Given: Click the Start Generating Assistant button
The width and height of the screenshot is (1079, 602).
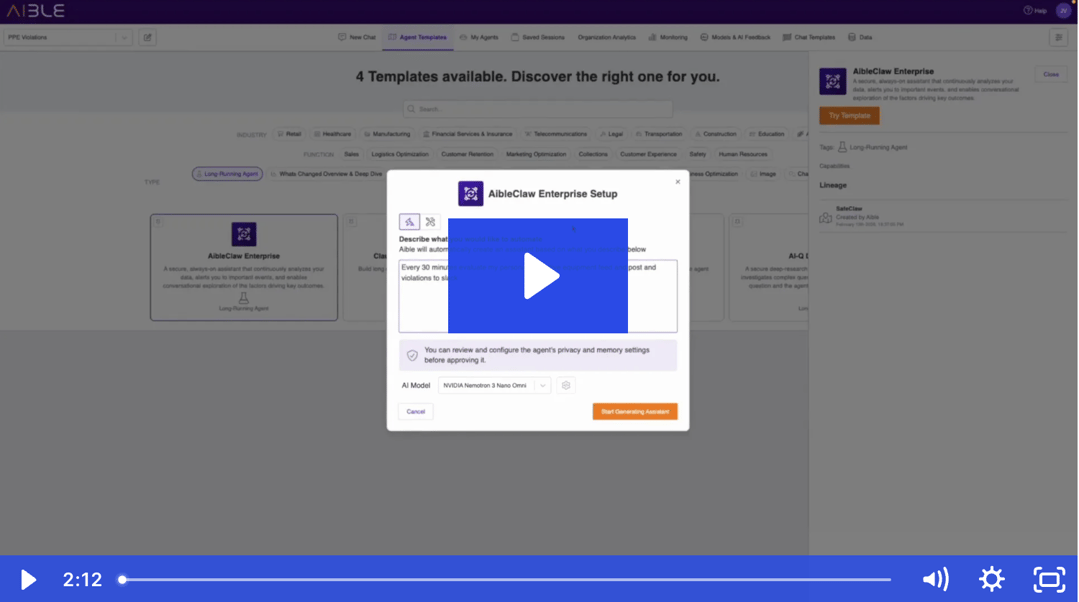Looking at the screenshot, I should click(634, 411).
